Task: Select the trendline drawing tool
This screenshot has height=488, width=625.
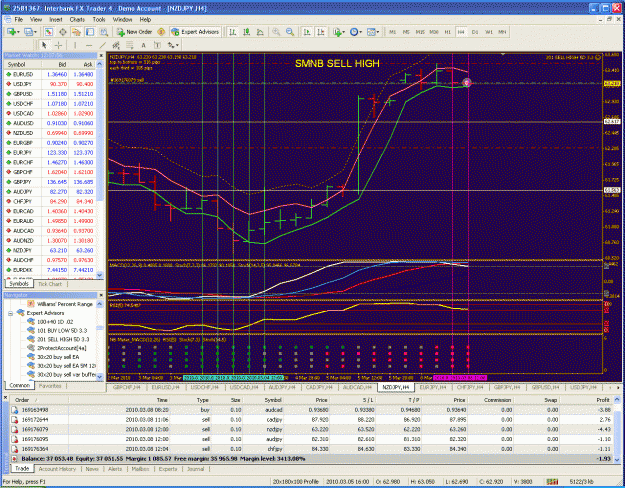Action: click(103, 45)
